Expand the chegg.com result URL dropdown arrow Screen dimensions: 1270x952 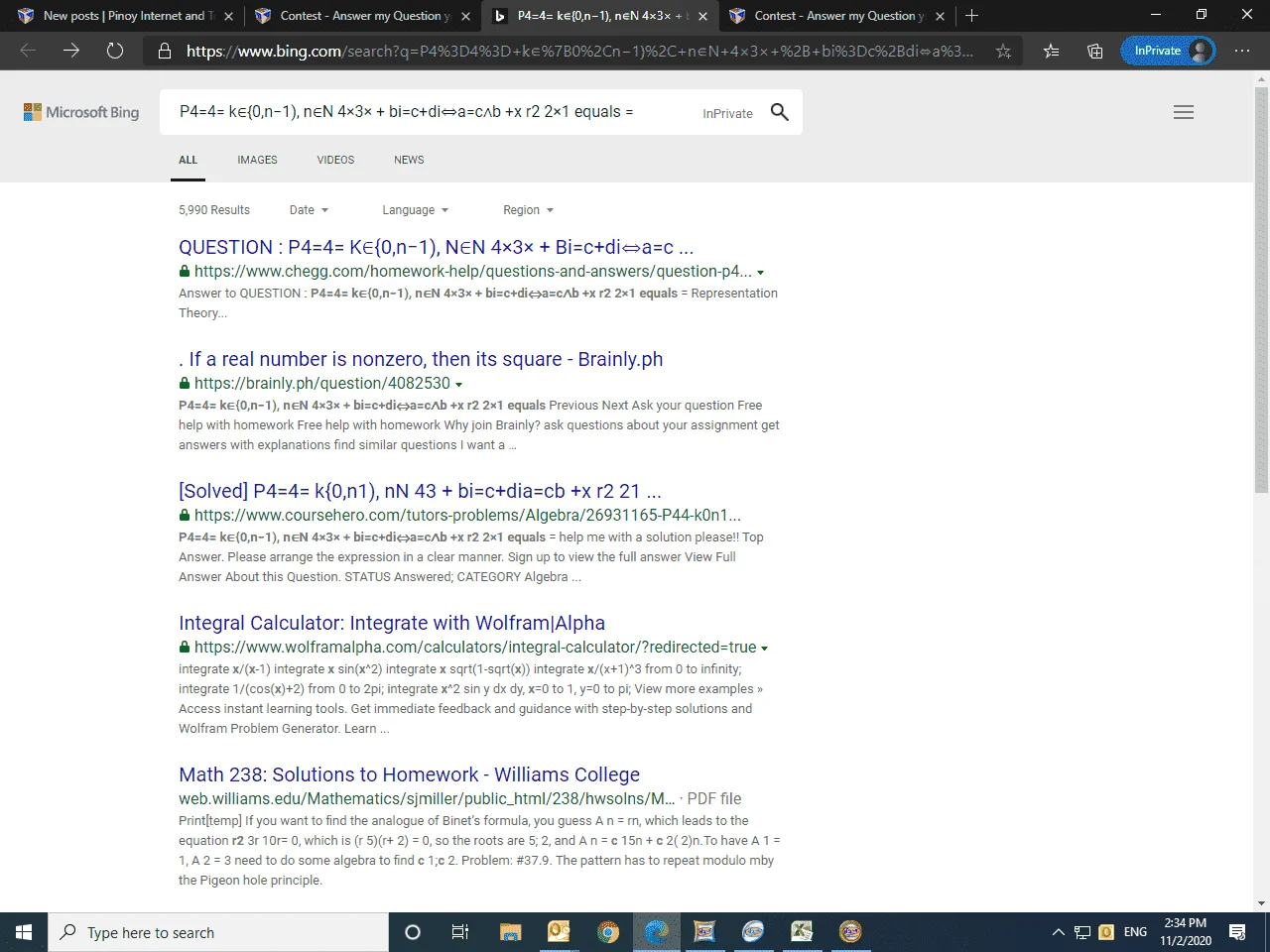[x=761, y=273]
